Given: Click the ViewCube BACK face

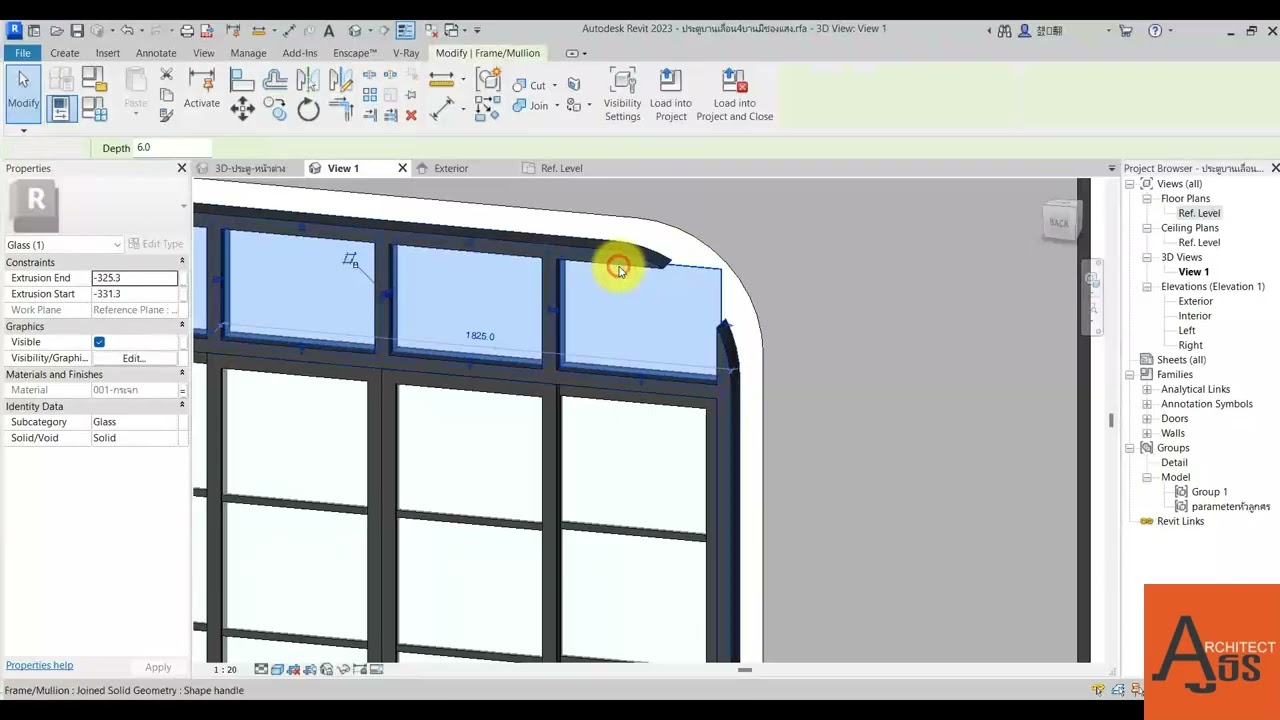Looking at the screenshot, I should pos(1059,222).
